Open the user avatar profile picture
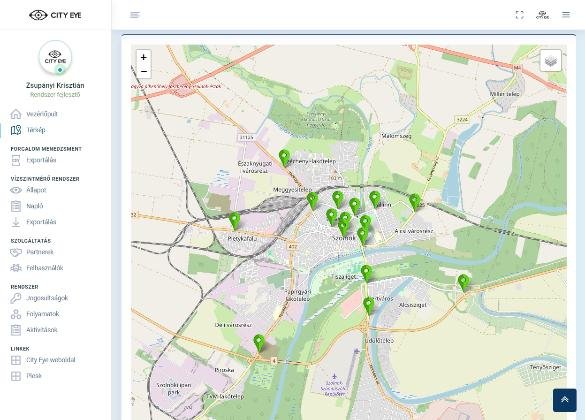The height and width of the screenshot is (420, 585). click(x=55, y=58)
